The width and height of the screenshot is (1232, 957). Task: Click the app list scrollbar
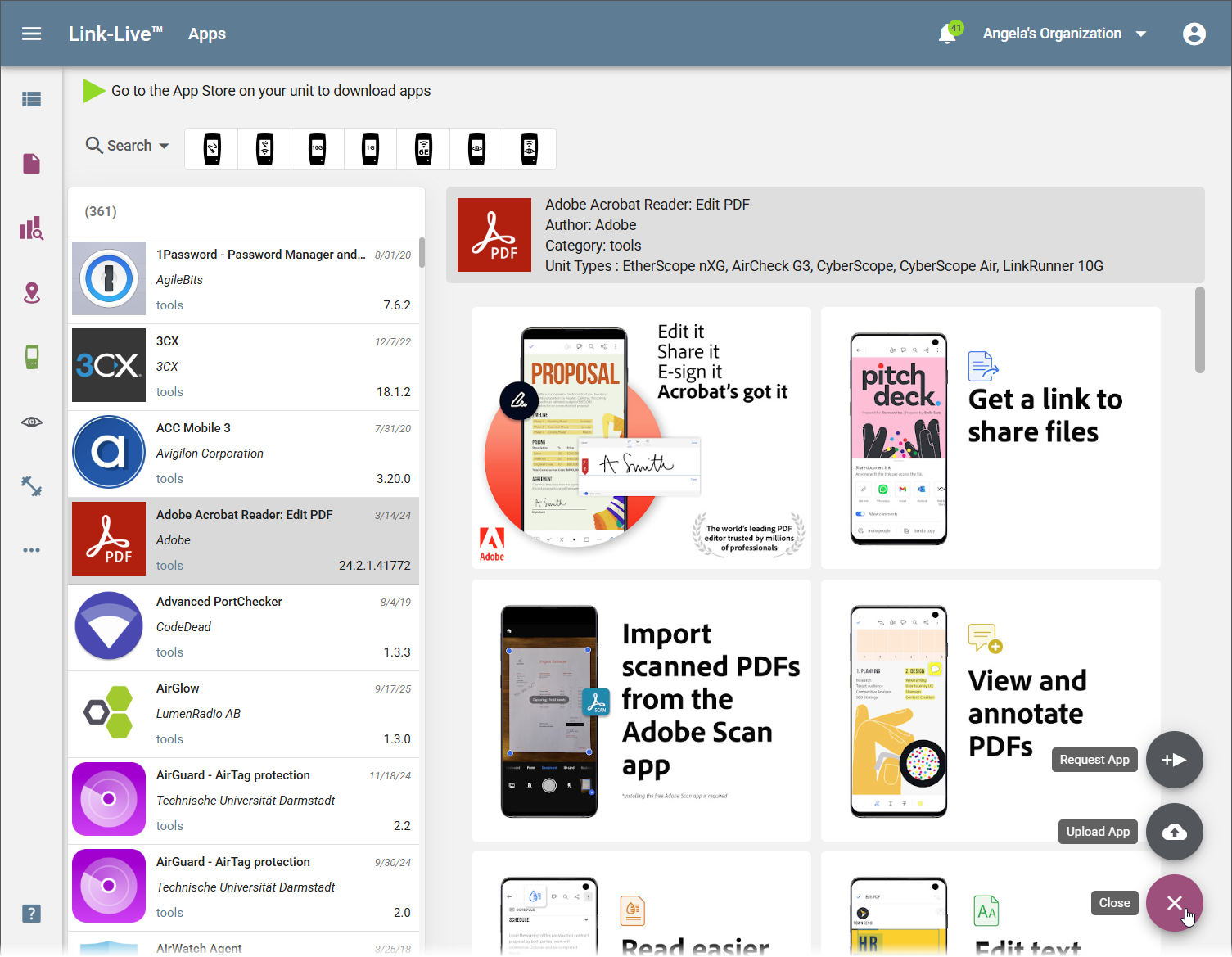tap(422, 253)
